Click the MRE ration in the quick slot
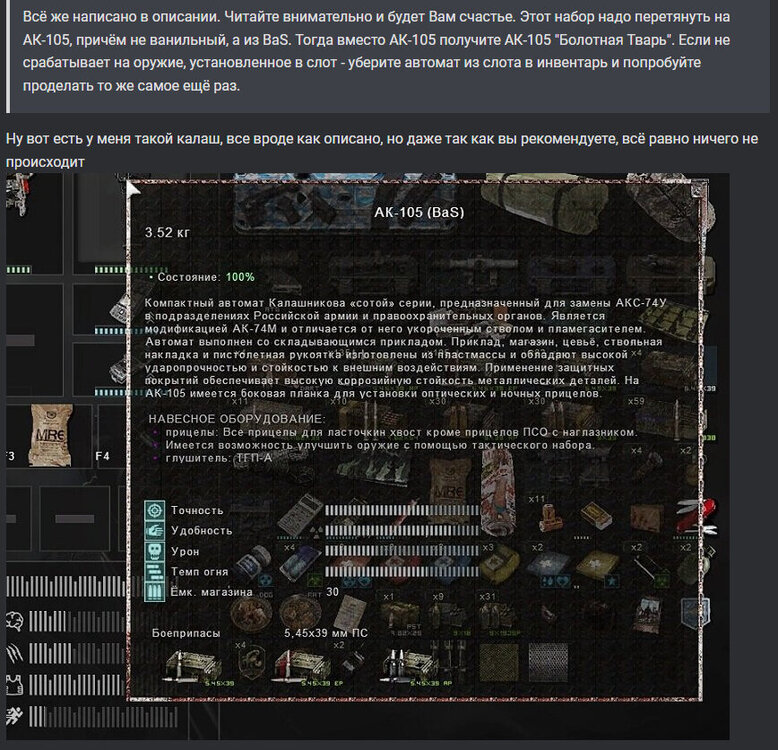778x750 pixels. [x=51, y=435]
